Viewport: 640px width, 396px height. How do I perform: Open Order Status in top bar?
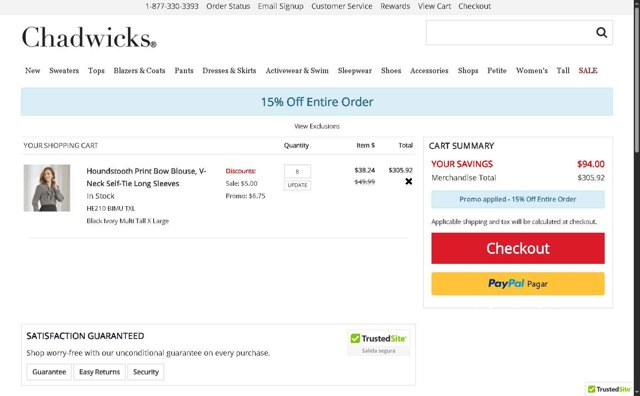pyautogui.click(x=228, y=6)
